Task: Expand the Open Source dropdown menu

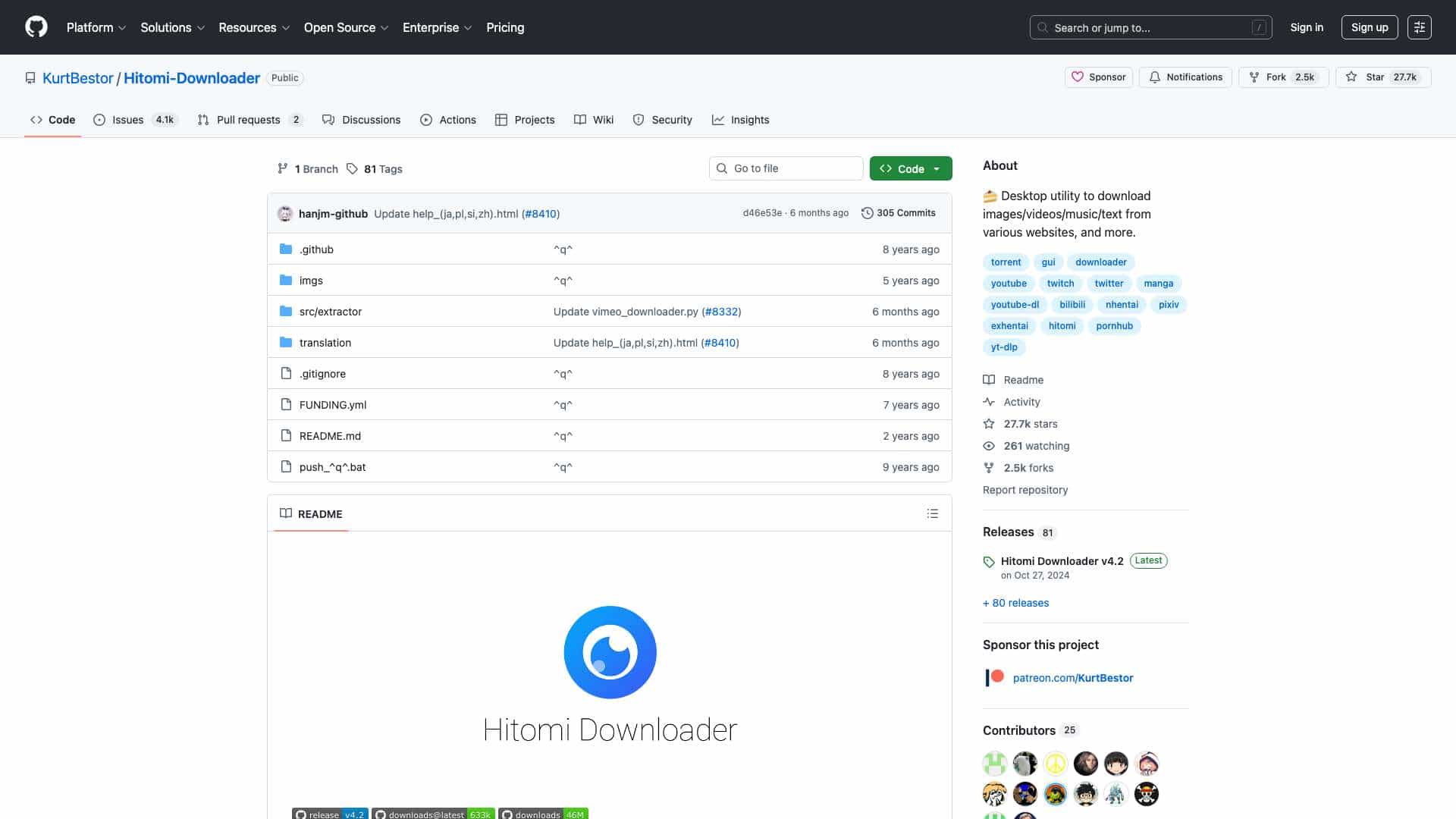Action: point(346,27)
